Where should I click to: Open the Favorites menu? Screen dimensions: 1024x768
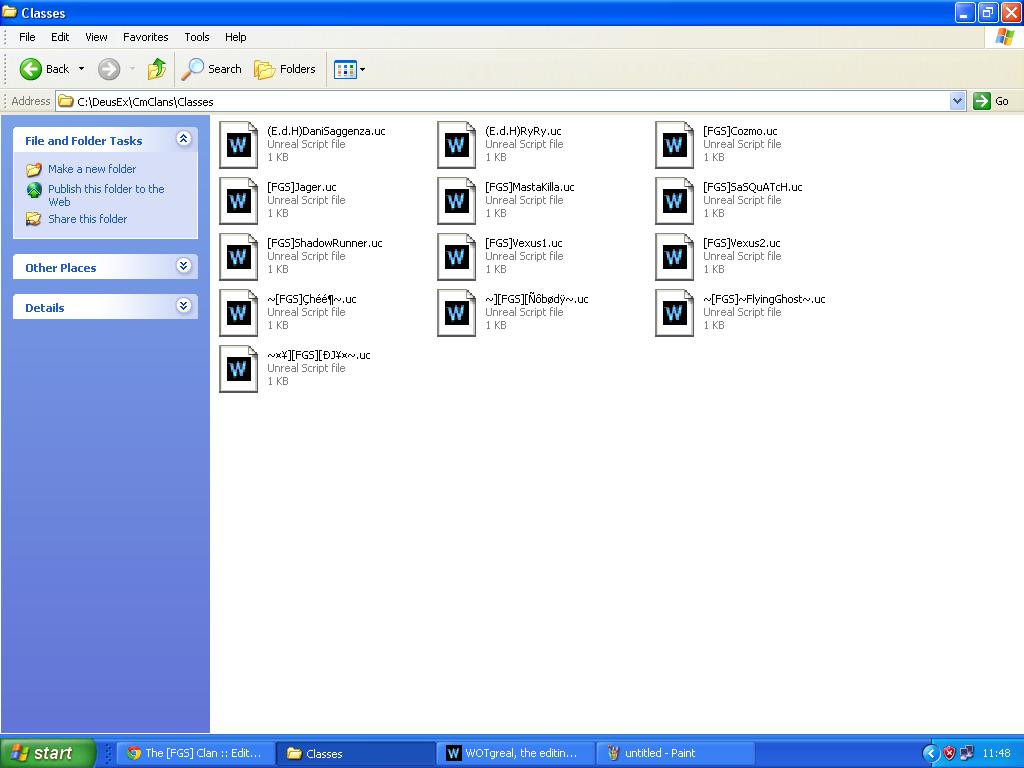(x=145, y=37)
